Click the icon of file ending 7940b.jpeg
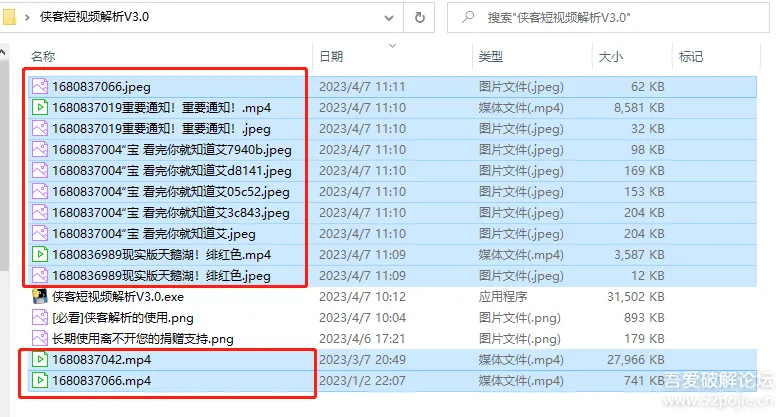 40,149
